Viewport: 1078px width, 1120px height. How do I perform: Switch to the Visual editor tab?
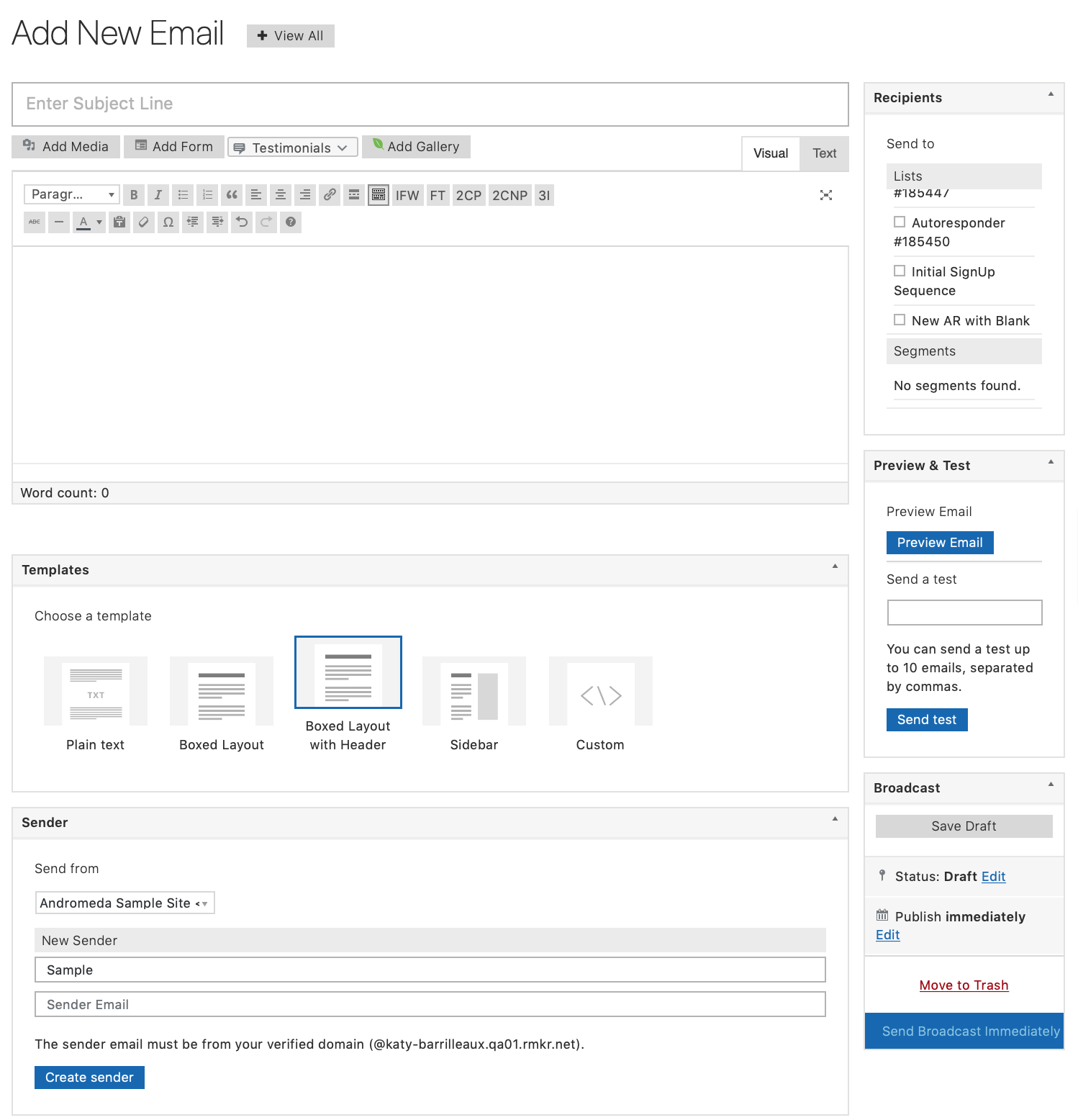[x=771, y=153]
